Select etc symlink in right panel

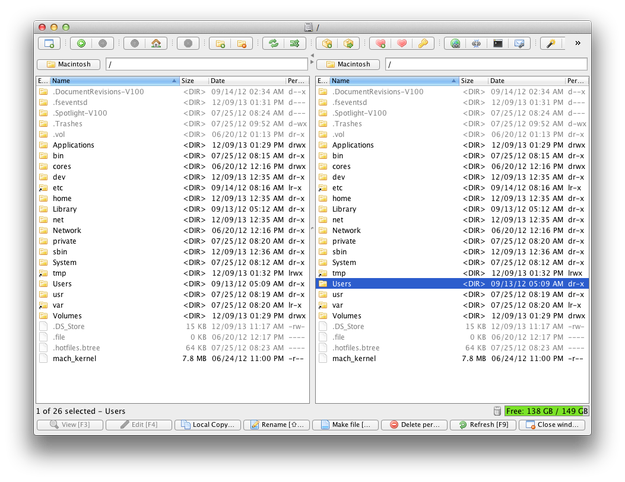(452, 188)
